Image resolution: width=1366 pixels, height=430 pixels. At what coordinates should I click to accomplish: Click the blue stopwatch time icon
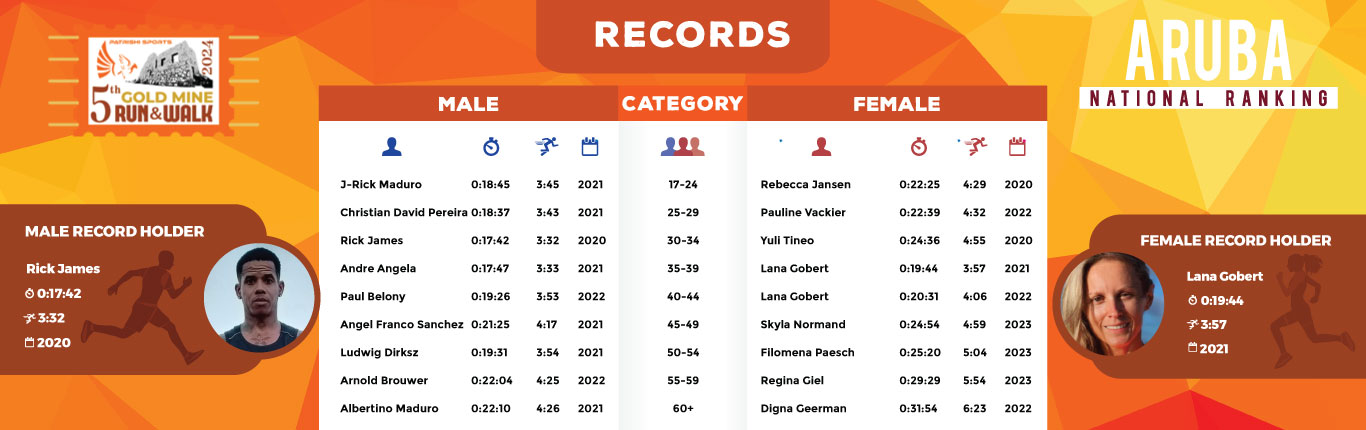491,147
